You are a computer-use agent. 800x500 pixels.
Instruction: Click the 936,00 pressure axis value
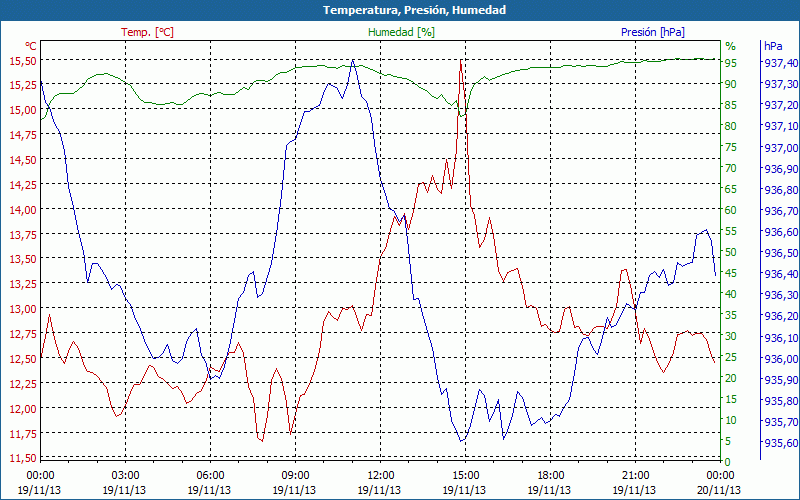(x=779, y=359)
